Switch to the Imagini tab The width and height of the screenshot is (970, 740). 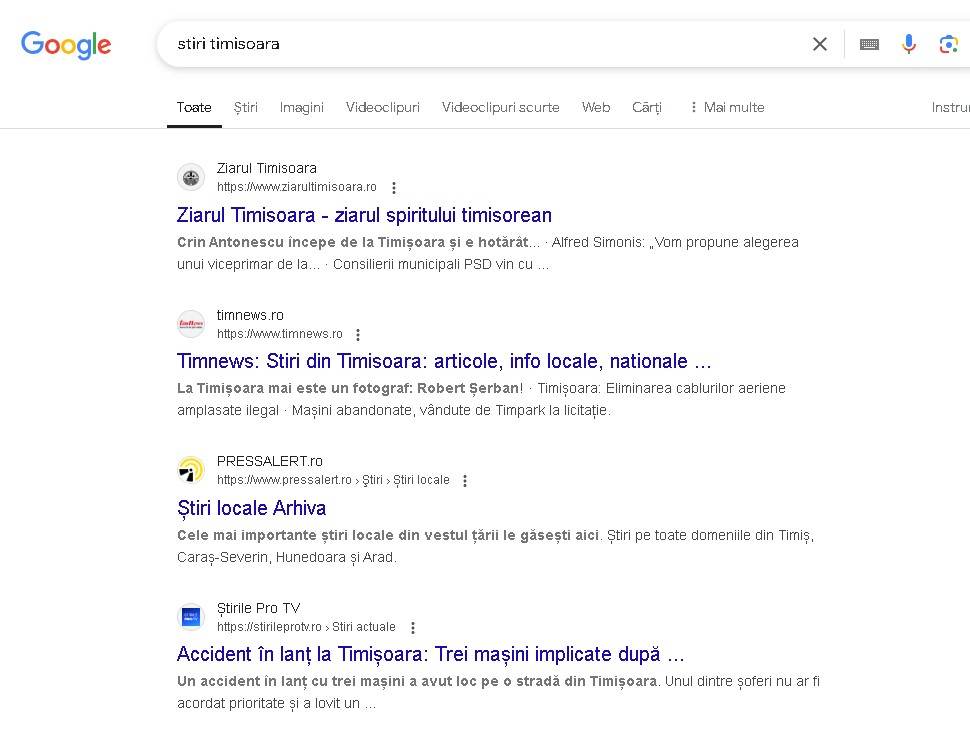pos(301,107)
